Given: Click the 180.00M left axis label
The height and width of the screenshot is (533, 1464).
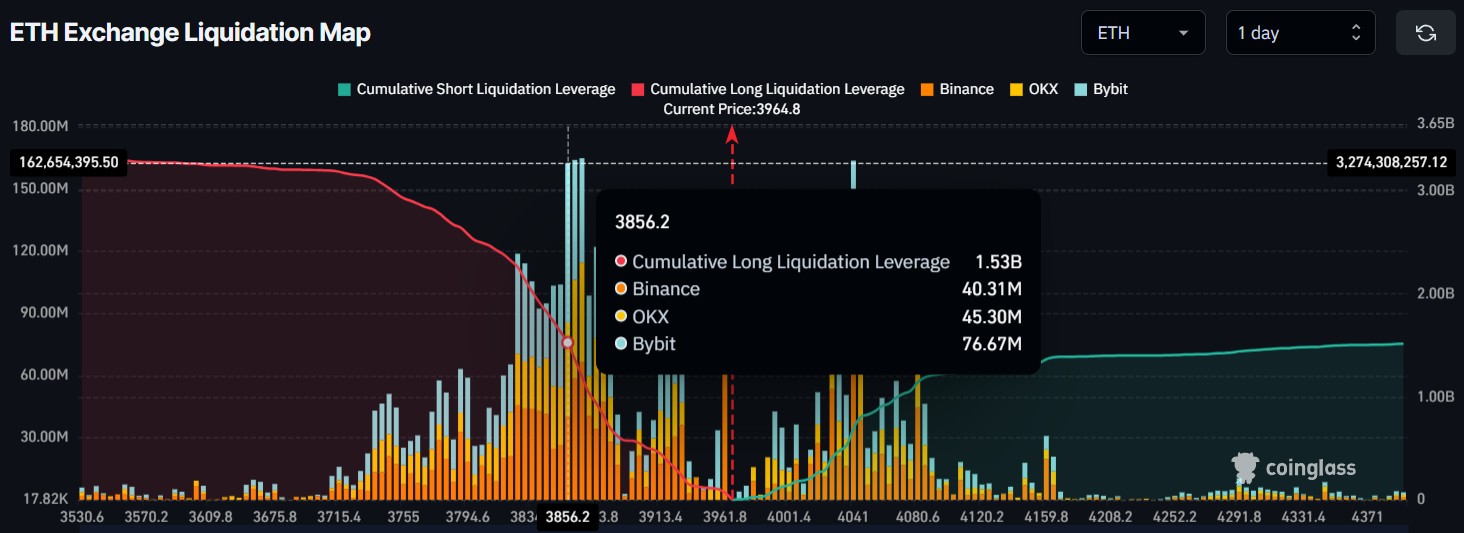Looking at the screenshot, I should (x=40, y=126).
